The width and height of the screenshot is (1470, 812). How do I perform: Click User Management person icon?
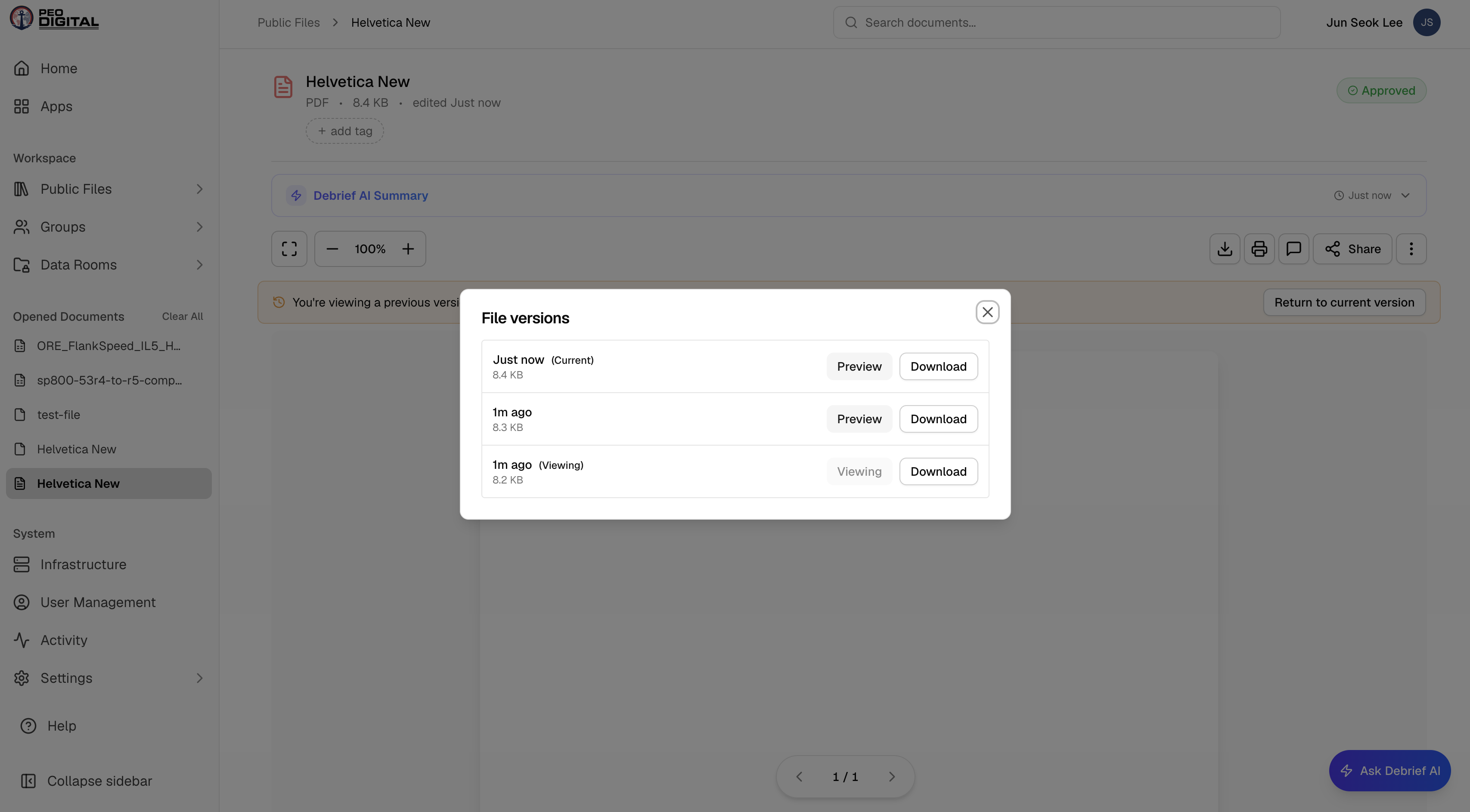(22, 603)
